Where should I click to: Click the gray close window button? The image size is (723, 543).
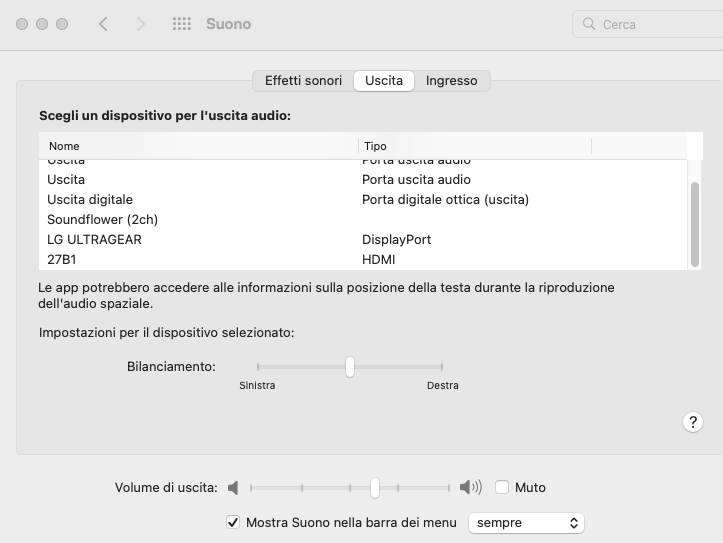pyautogui.click(x=22, y=24)
